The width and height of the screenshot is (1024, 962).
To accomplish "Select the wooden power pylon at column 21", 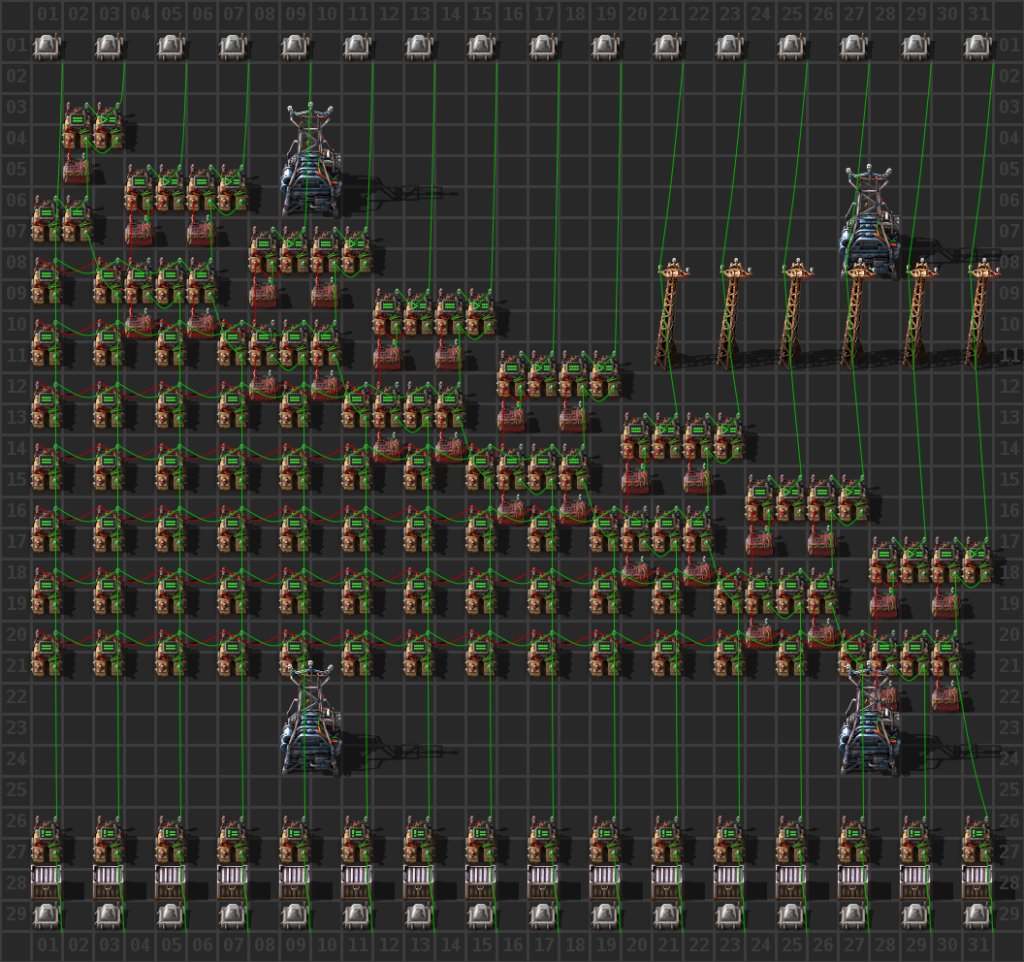I will coord(671,313).
